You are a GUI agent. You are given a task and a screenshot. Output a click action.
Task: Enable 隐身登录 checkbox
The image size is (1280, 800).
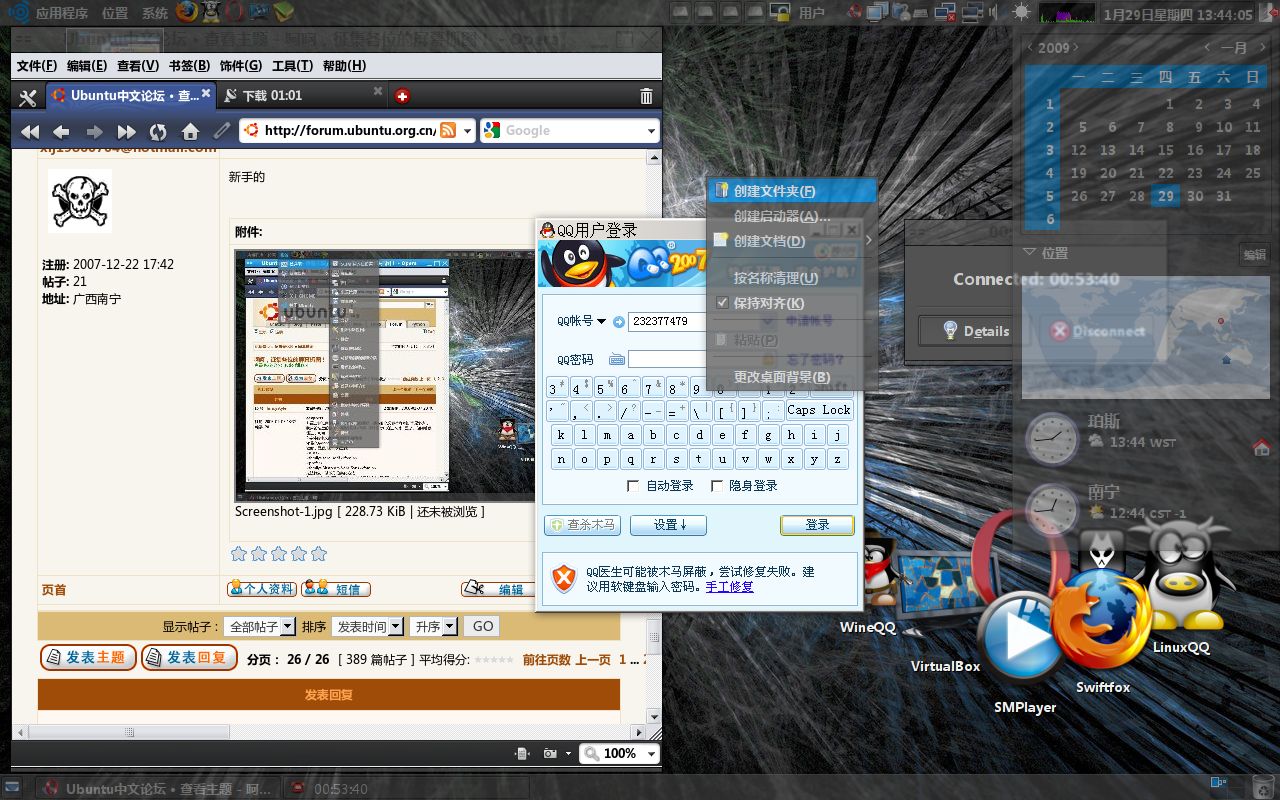716,486
